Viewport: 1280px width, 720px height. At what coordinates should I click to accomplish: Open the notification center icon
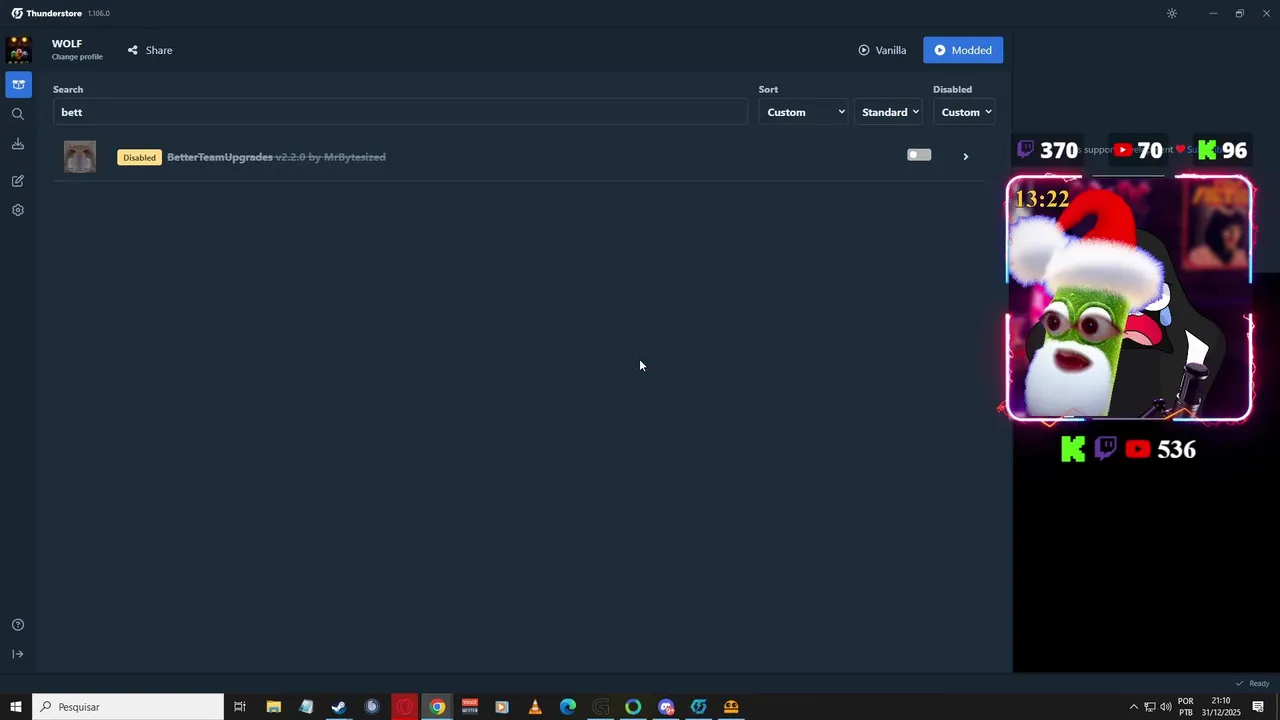coord(1258,707)
